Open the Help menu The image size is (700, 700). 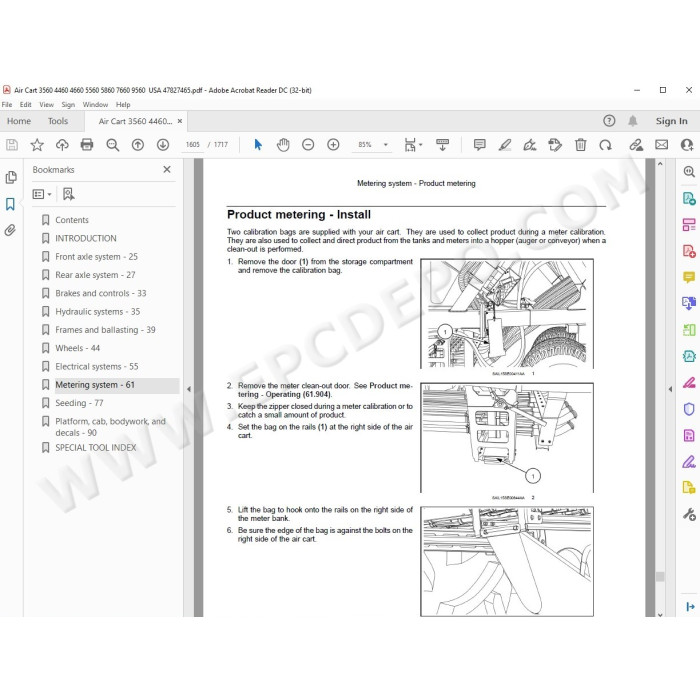123,104
